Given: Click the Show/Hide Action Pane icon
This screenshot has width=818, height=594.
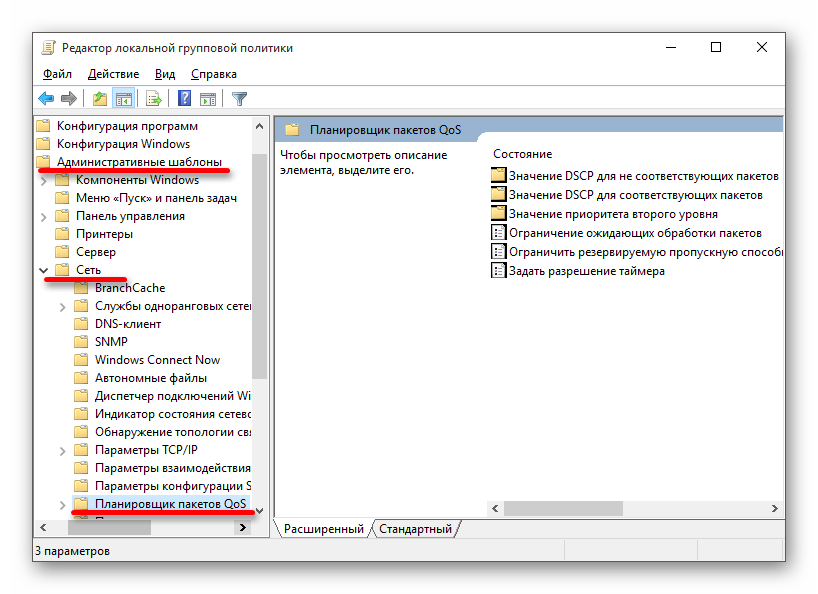Looking at the screenshot, I should [208, 98].
